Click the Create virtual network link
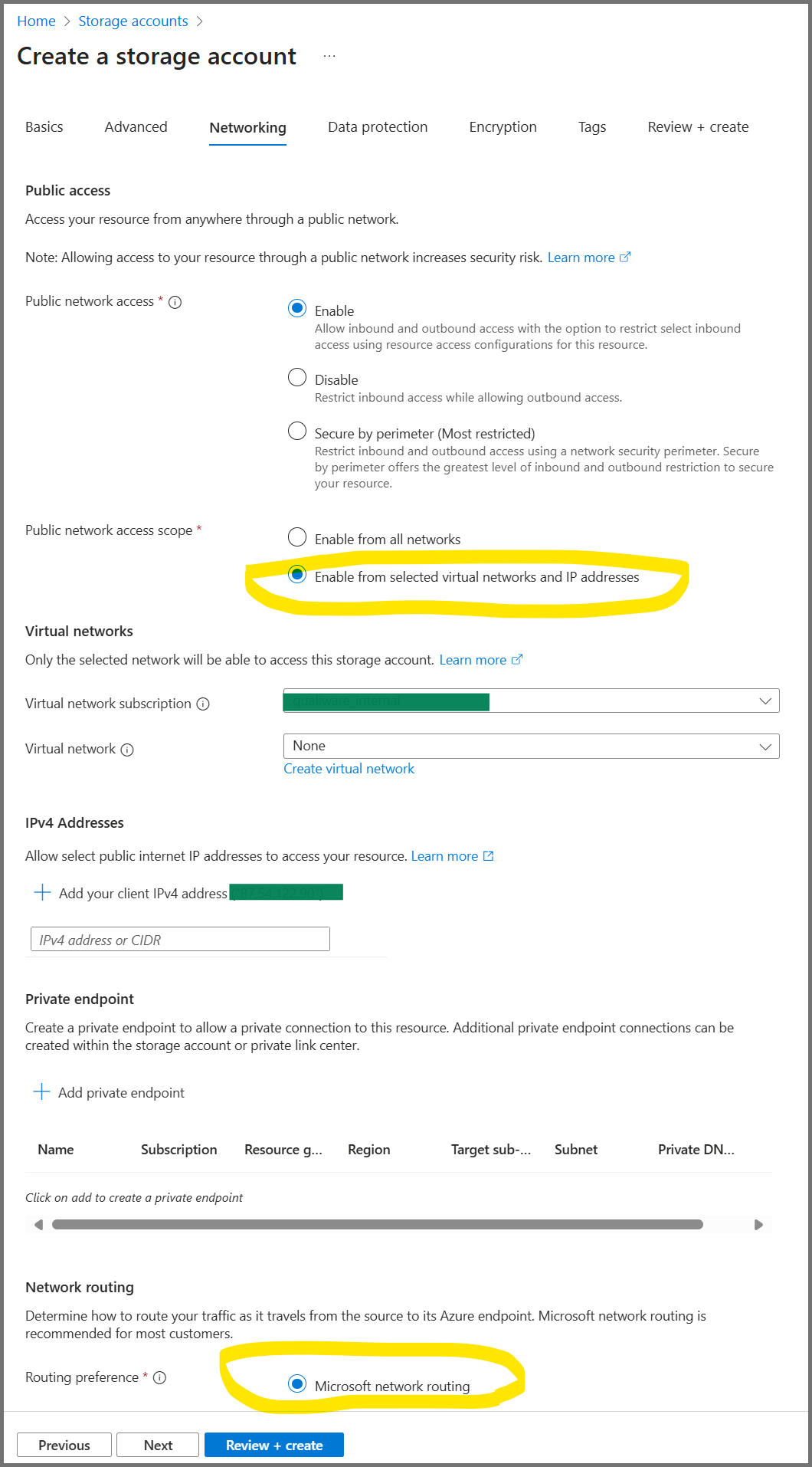Viewport: 812px width, 1467px height. (x=349, y=769)
